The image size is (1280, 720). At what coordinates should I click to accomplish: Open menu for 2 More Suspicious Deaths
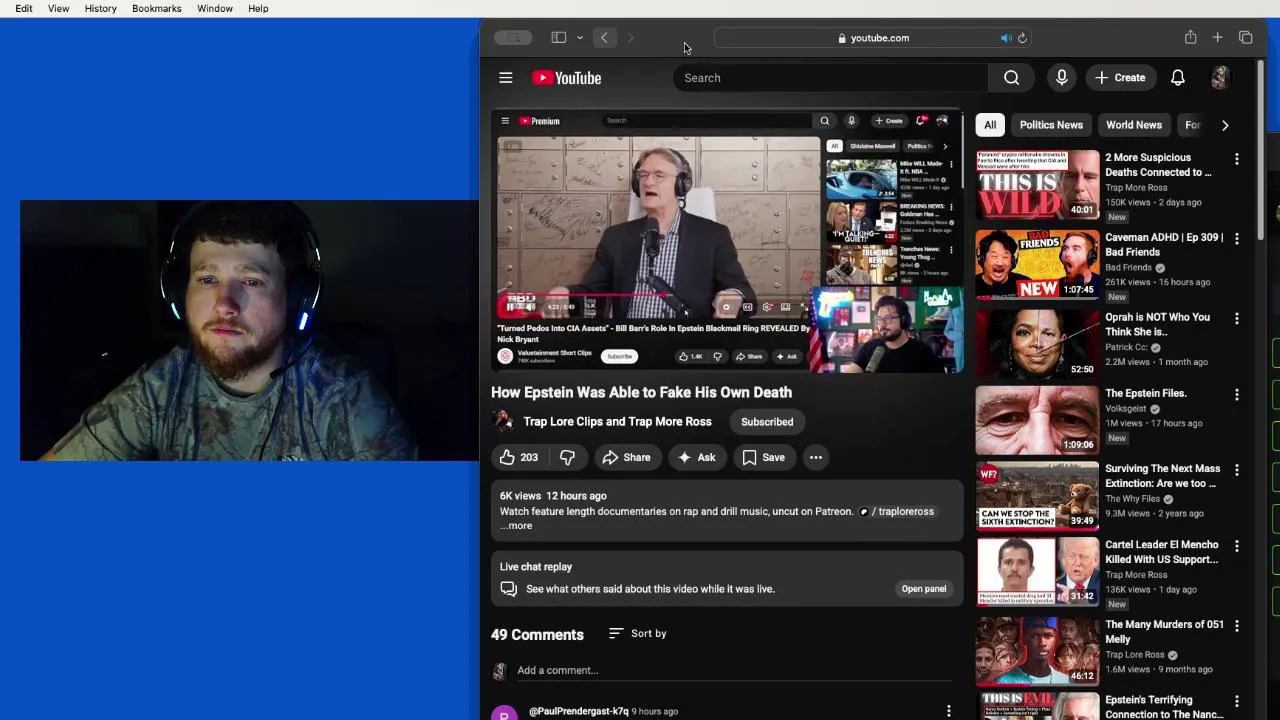[1237, 159]
